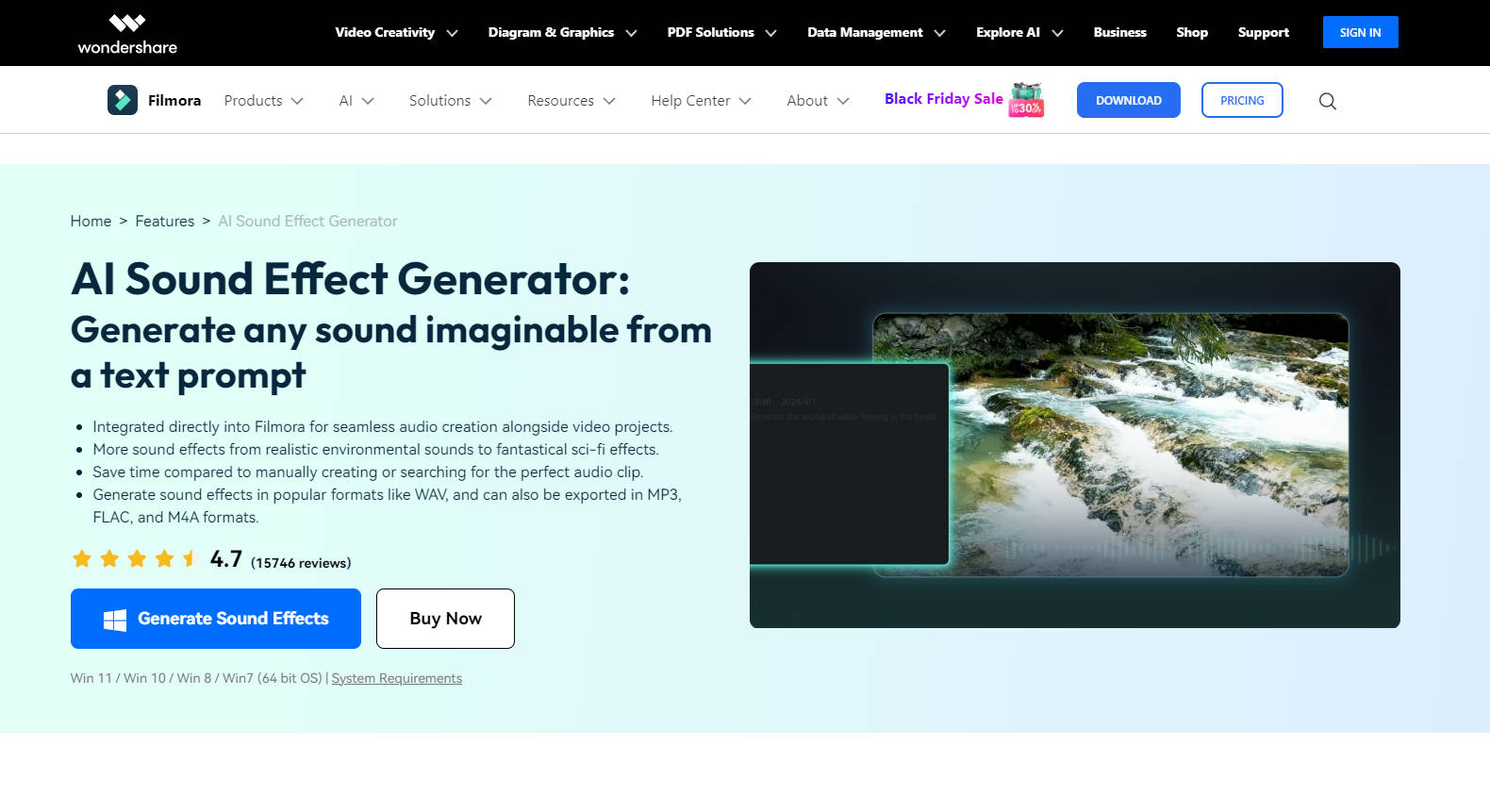Click Generate Sound Effects button
The image size is (1490, 812).
click(x=216, y=619)
